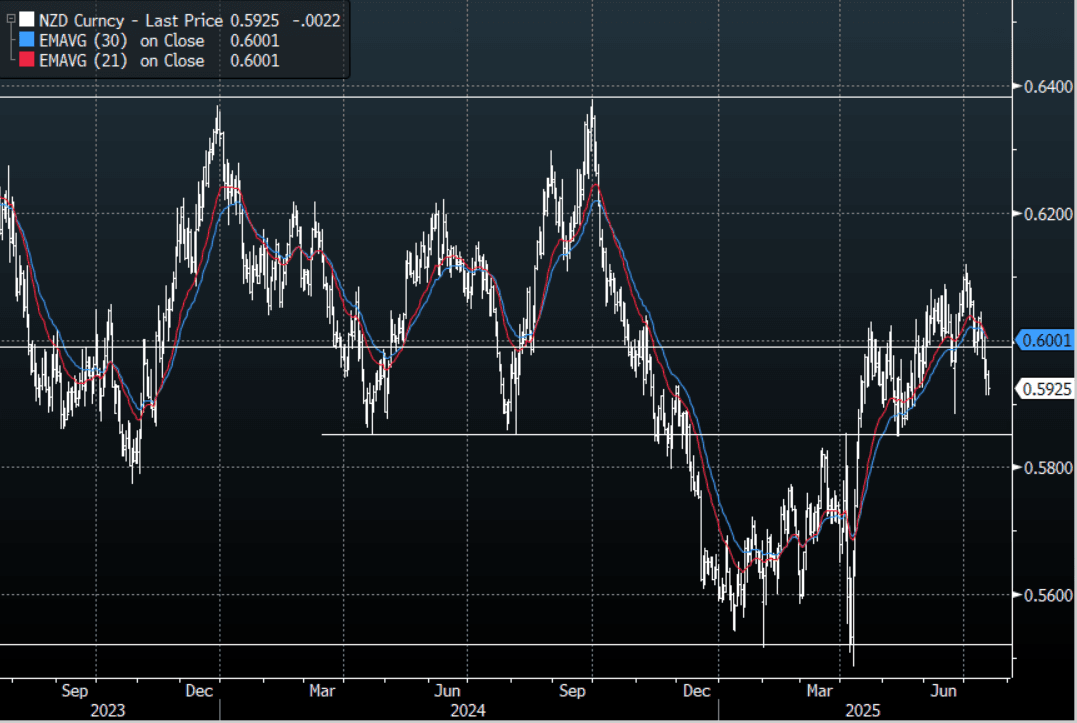Select the short horizontal support line above 0.5800
The height and width of the screenshot is (723, 1077).
(600, 434)
